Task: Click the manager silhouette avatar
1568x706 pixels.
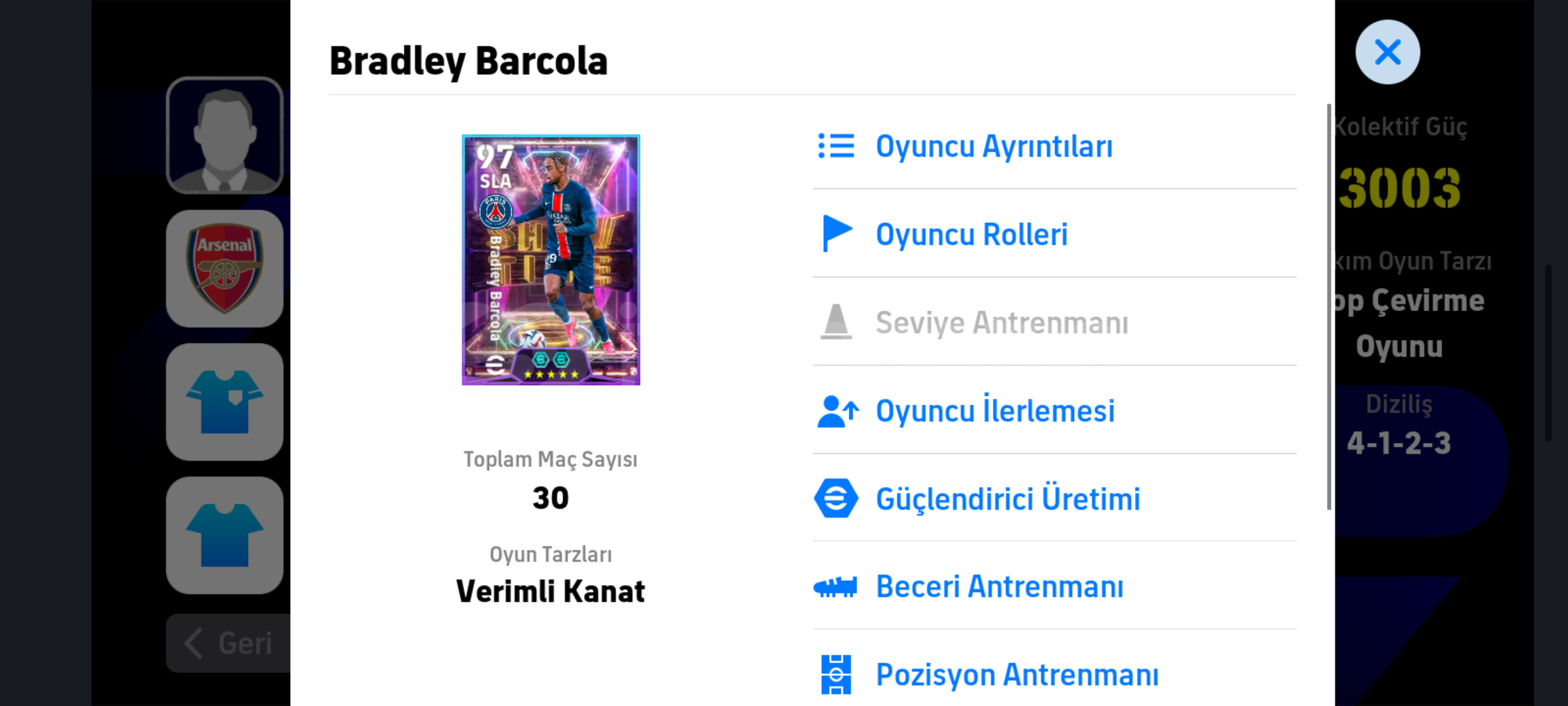Action: coord(225,136)
